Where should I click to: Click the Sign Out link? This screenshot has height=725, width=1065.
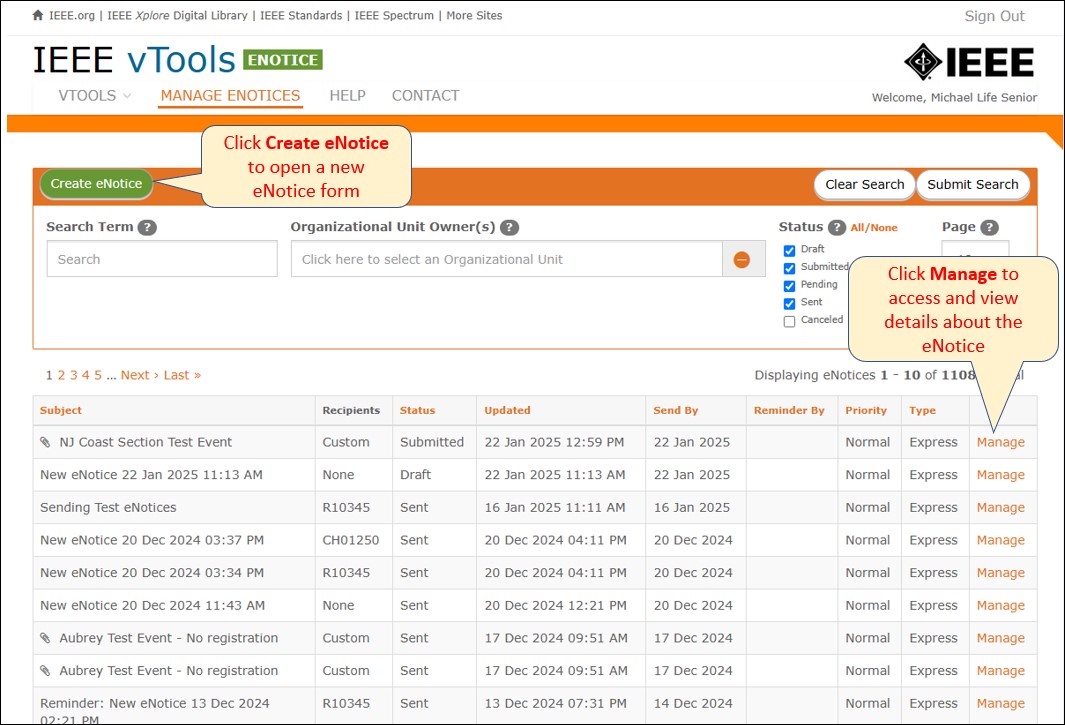(x=994, y=16)
